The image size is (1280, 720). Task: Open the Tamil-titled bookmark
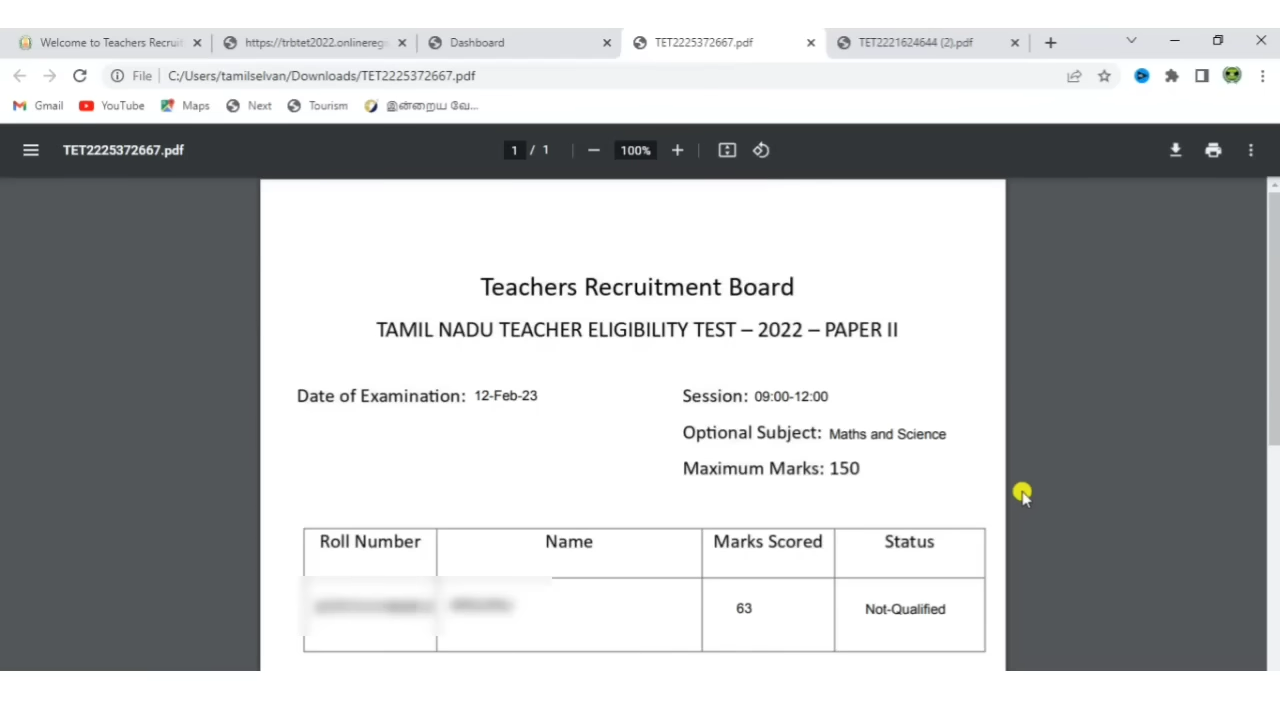[421, 106]
